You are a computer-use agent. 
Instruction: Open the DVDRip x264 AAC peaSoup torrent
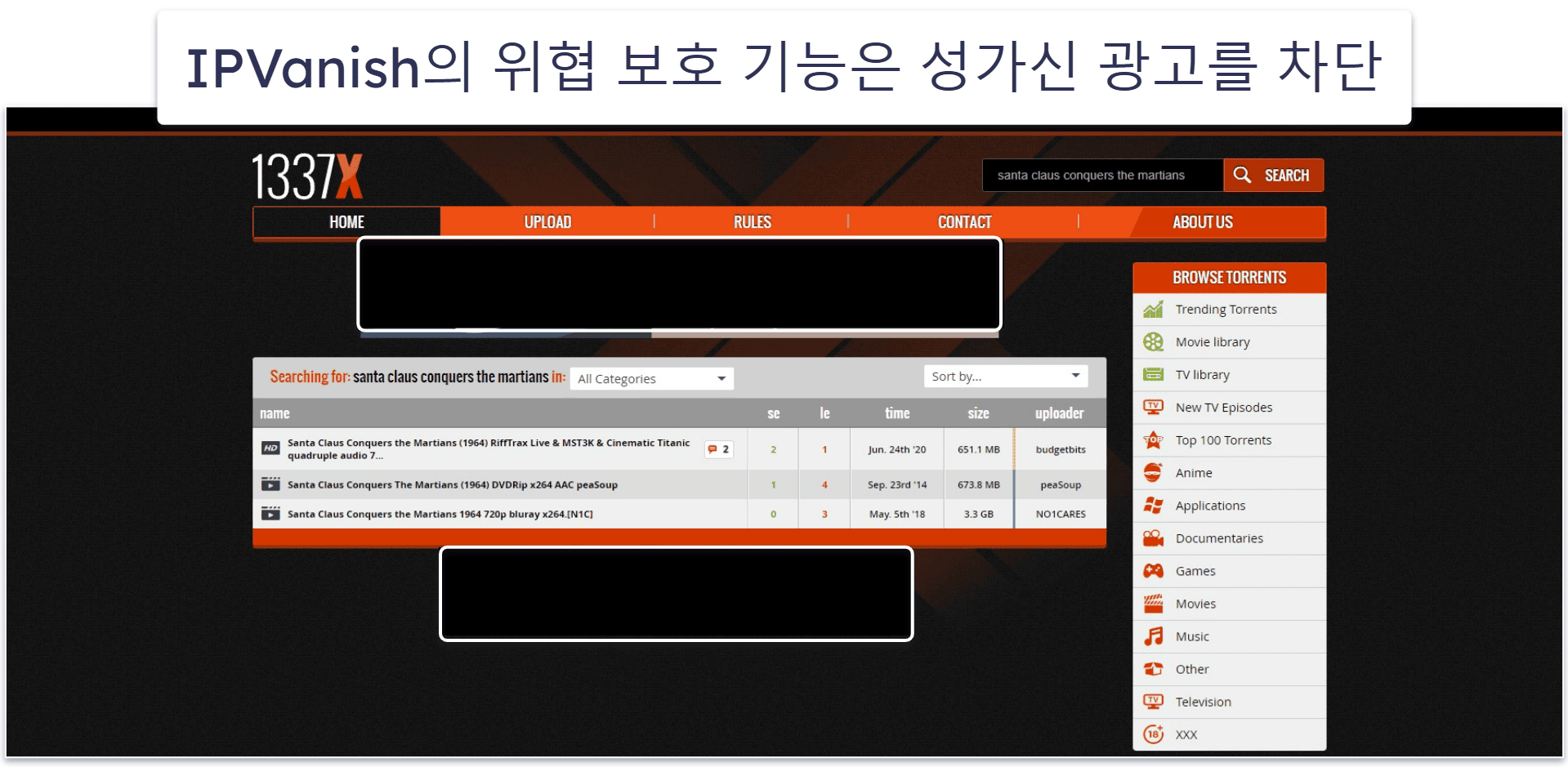[453, 484]
